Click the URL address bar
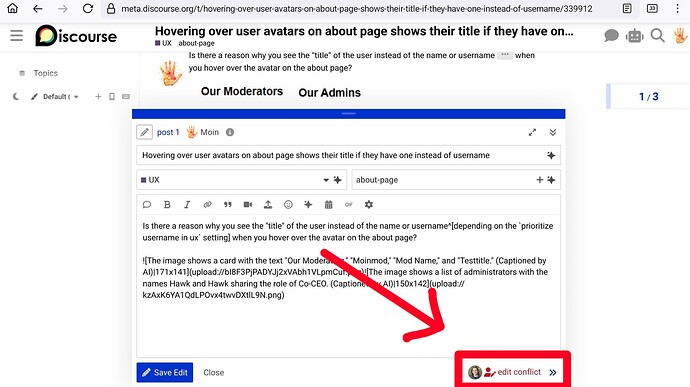 click(x=356, y=9)
